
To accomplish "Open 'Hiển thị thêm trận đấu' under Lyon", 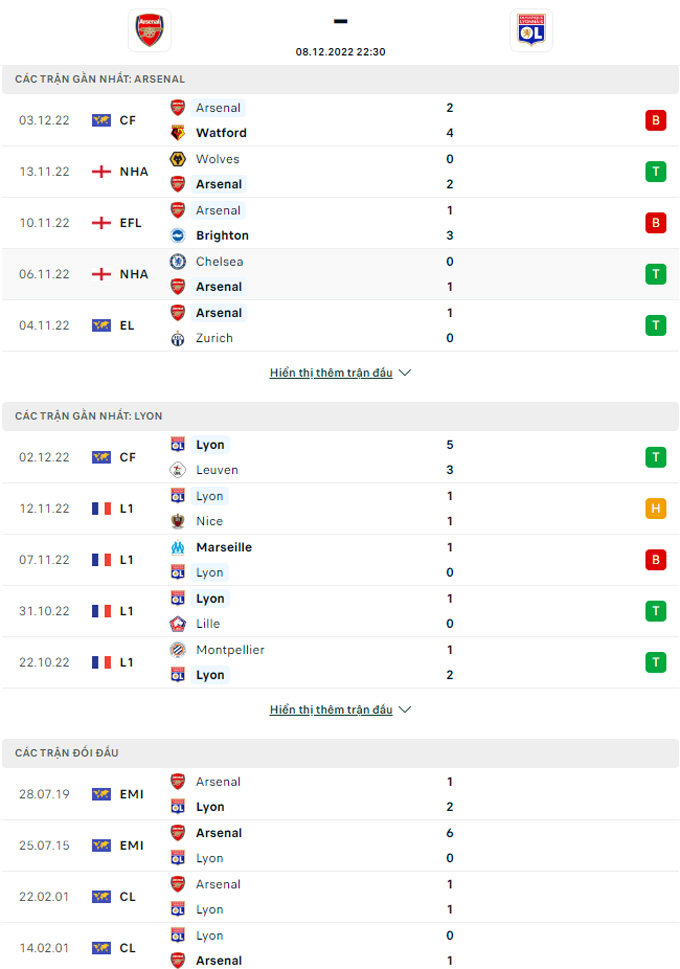I will (331, 709).
